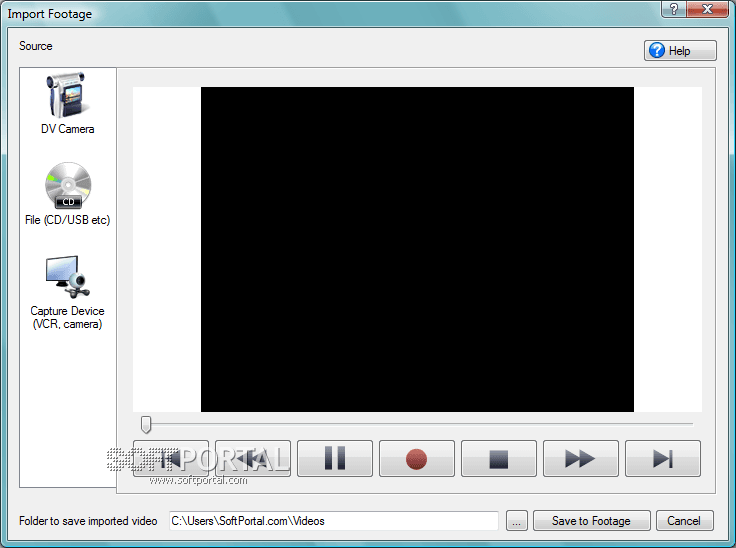Click the rewind button
Viewport: 736px width, 548px height.
click(x=253, y=458)
